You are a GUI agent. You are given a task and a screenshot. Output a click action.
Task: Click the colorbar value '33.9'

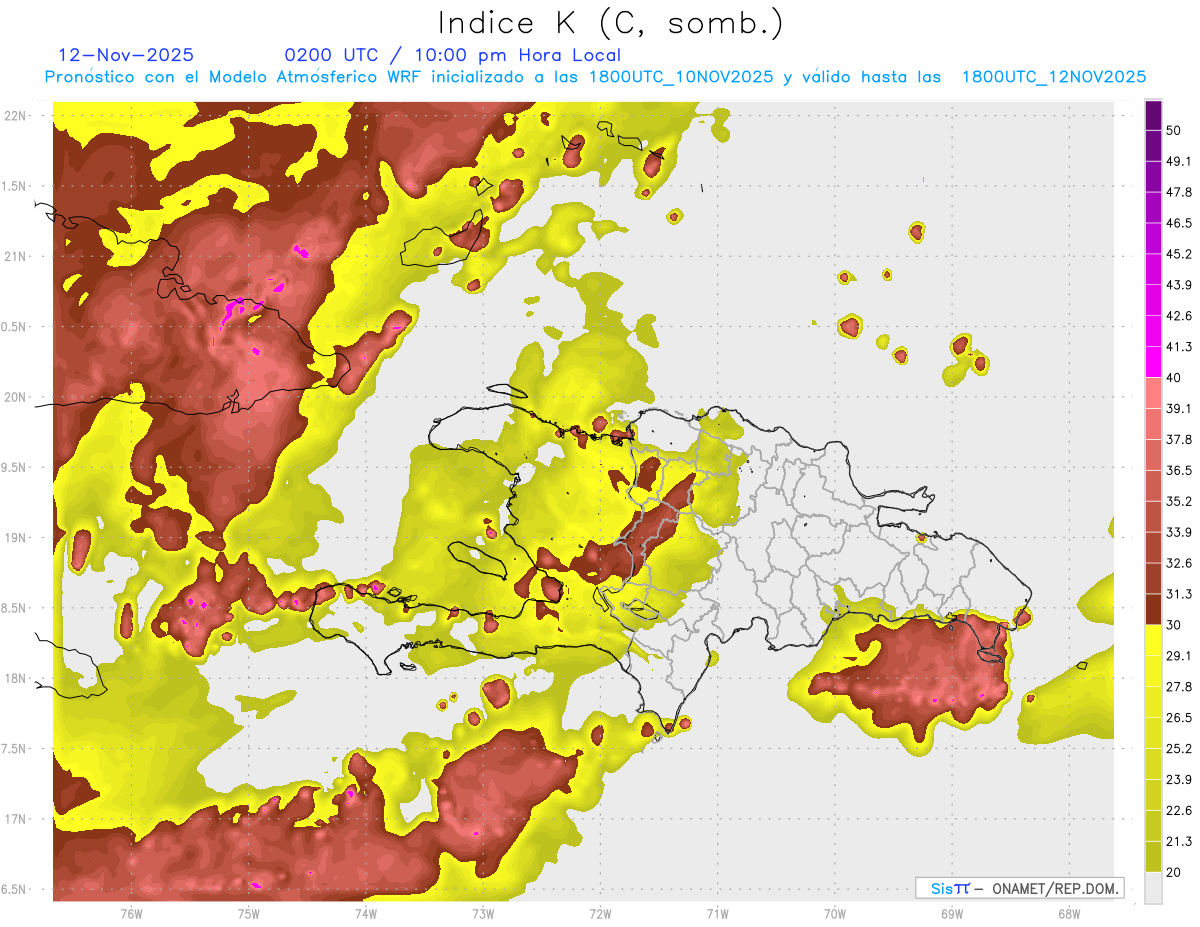coord(1178,532)
